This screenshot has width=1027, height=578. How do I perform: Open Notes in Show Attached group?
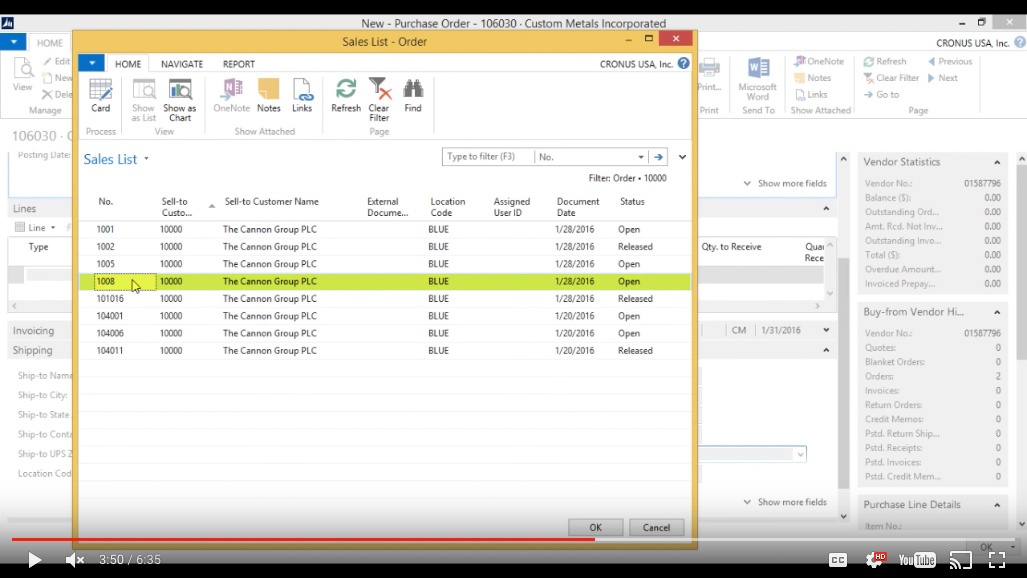(268, 94)
